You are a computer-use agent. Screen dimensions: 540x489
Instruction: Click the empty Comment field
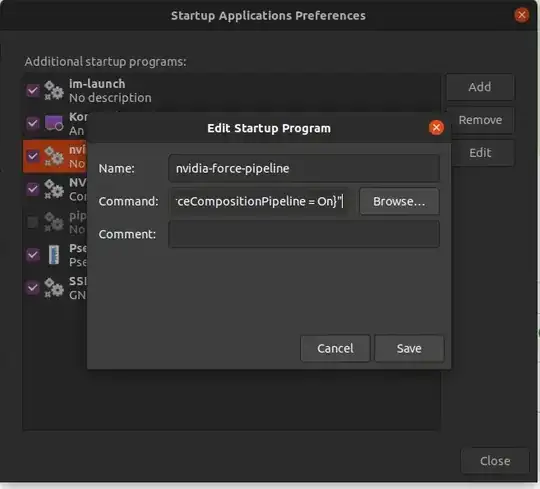pyautogui.click(x=304, y=234)
